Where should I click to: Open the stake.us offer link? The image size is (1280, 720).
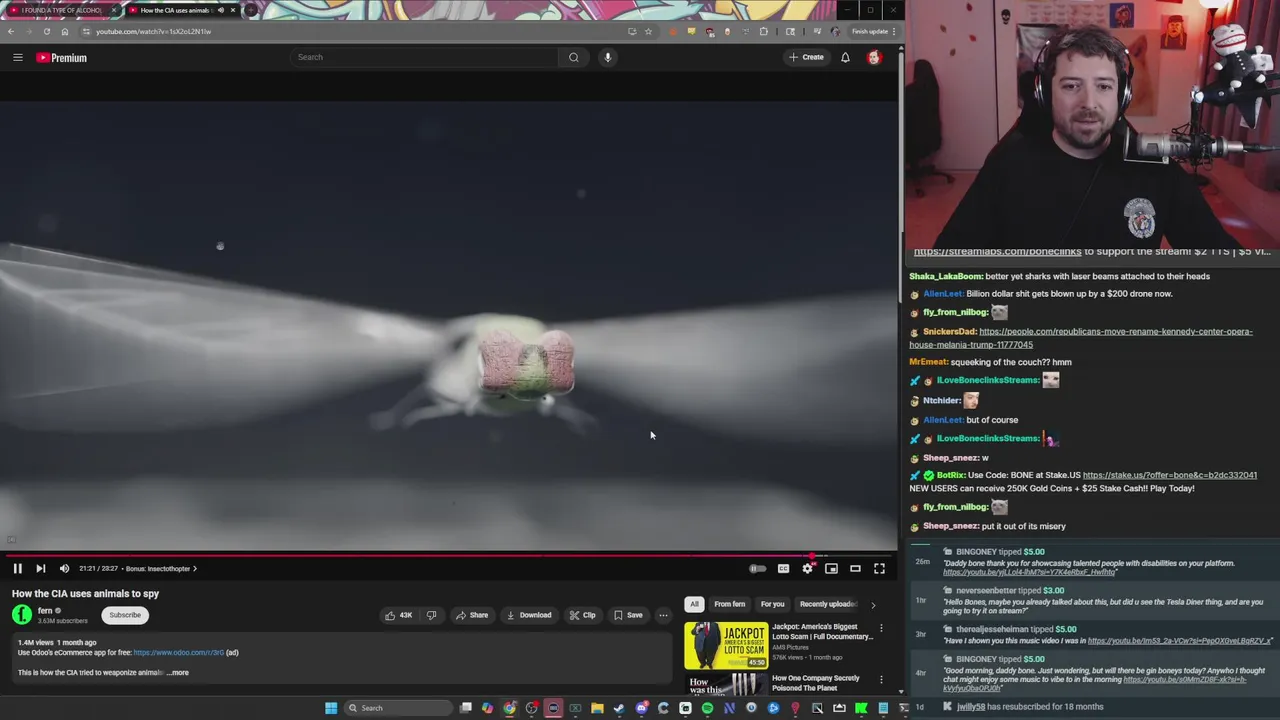pos(1169,475)
